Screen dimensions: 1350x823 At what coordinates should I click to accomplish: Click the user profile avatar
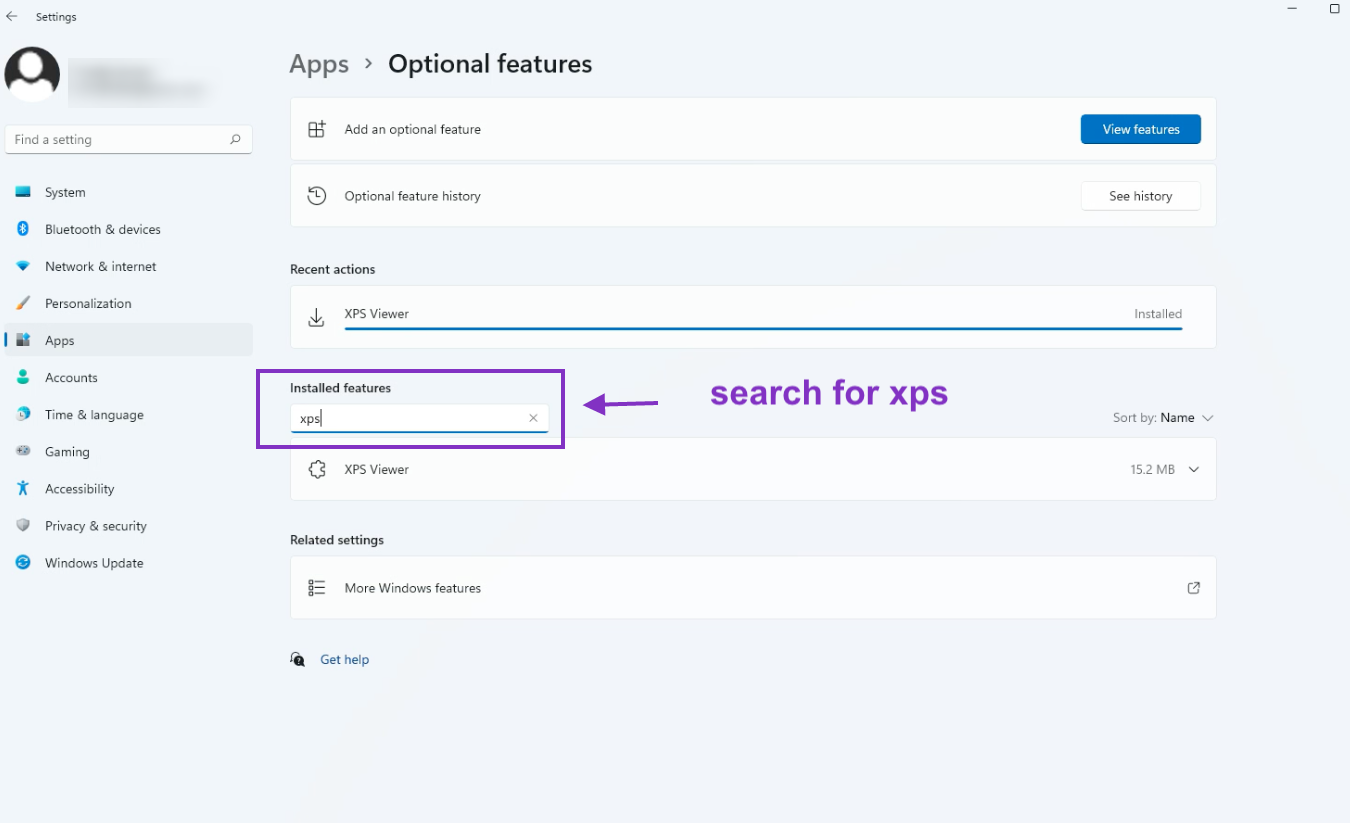point(32,74)
